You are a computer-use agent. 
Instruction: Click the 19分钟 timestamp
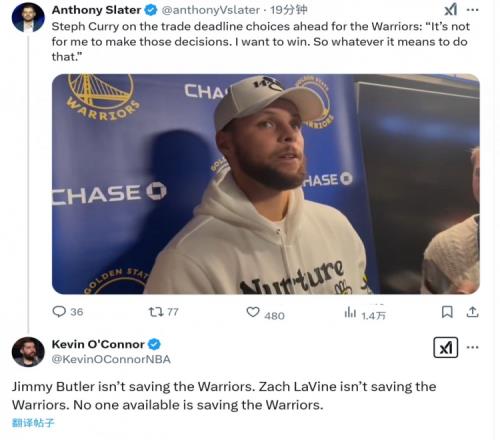tap(289, 10)
